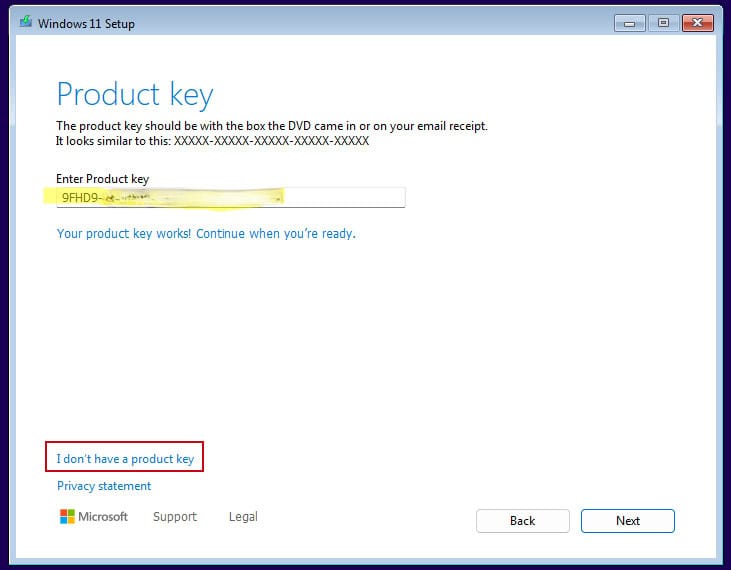
Task: View the Legal information link
Action: tap(243, 517)
